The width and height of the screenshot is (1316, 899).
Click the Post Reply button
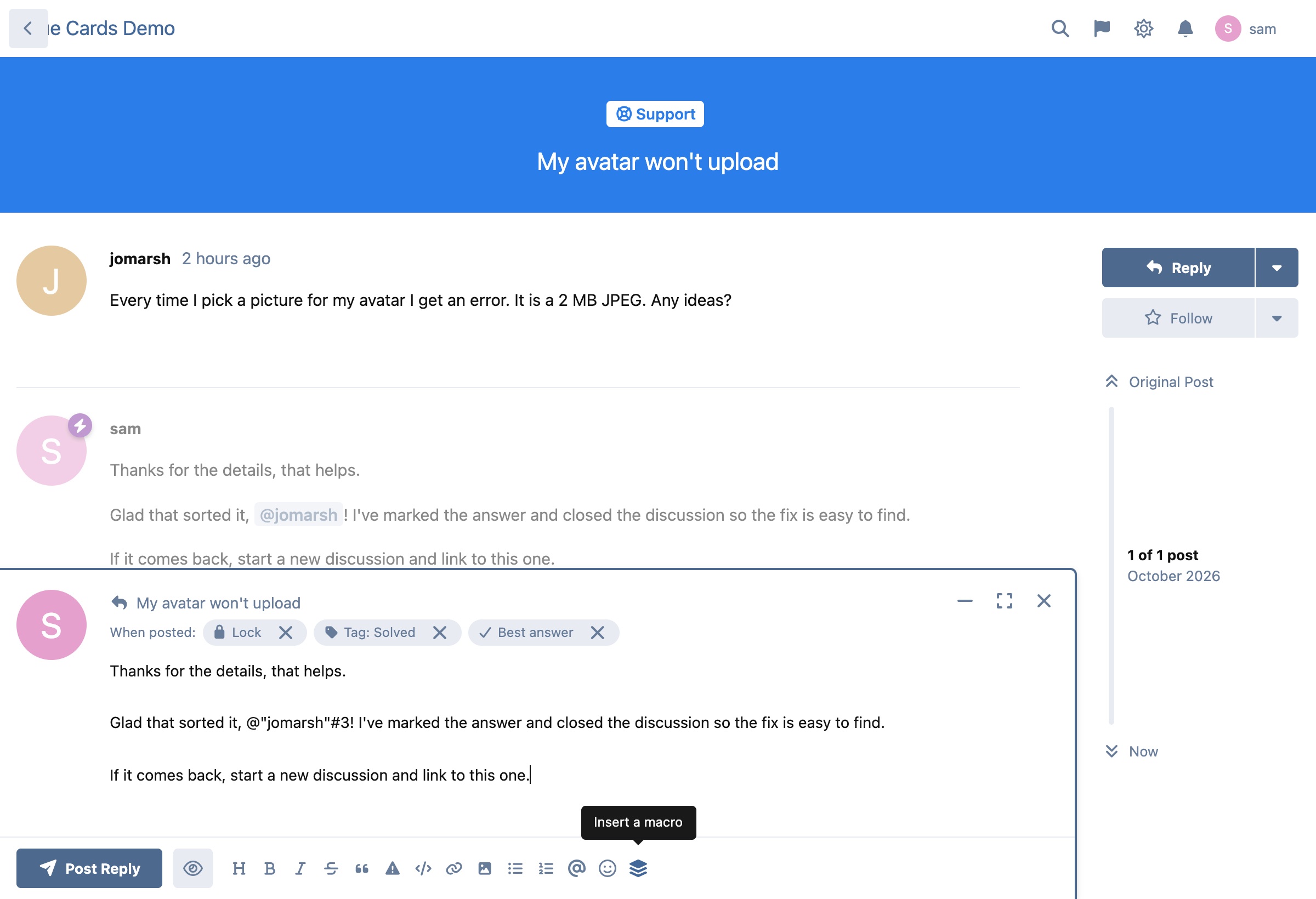coord(89,868)
